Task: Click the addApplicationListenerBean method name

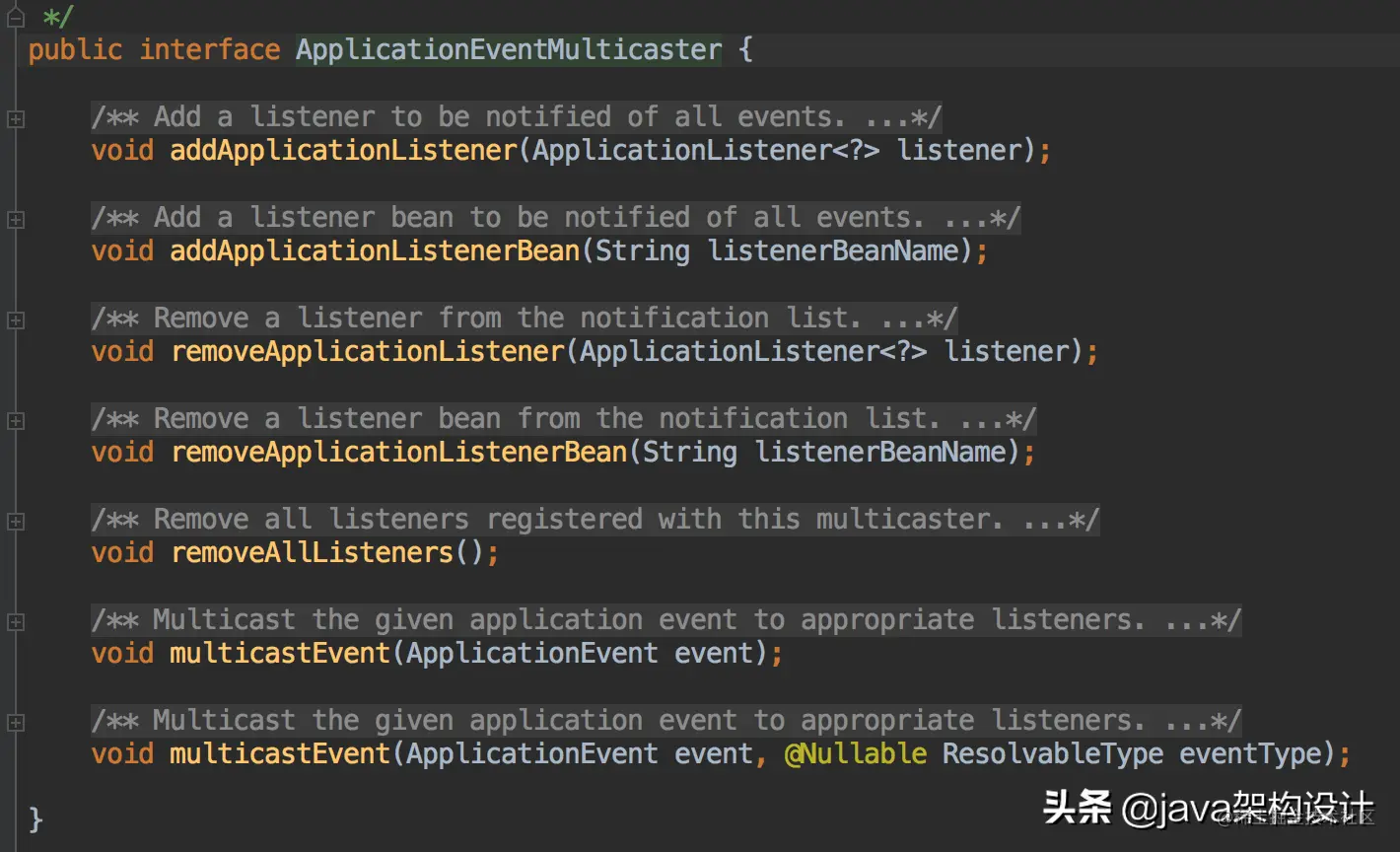Action: pyautogui.click(x=375, y=251)
